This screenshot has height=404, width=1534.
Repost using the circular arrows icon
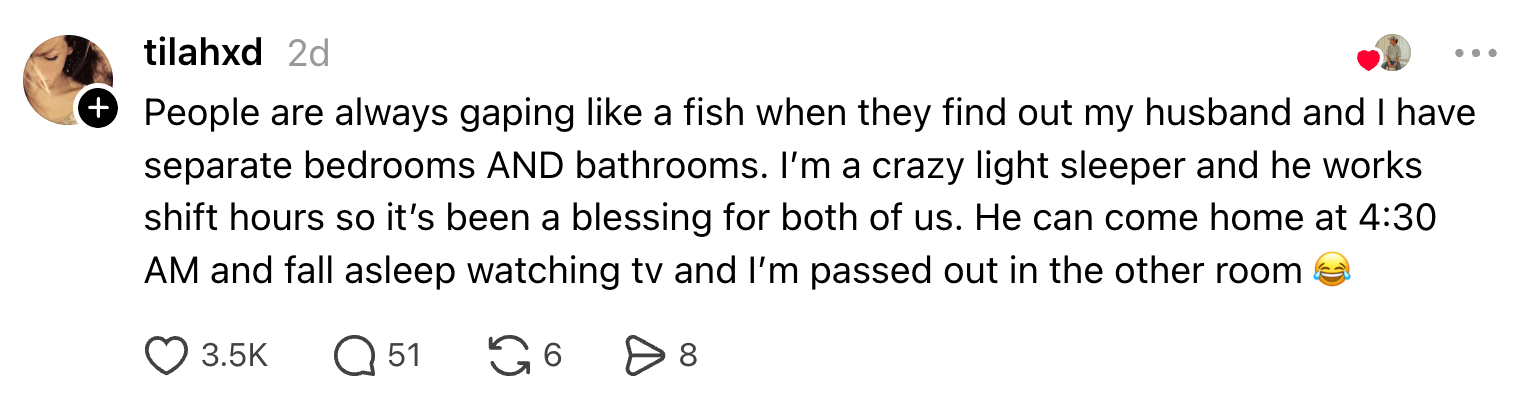[509, 355]
